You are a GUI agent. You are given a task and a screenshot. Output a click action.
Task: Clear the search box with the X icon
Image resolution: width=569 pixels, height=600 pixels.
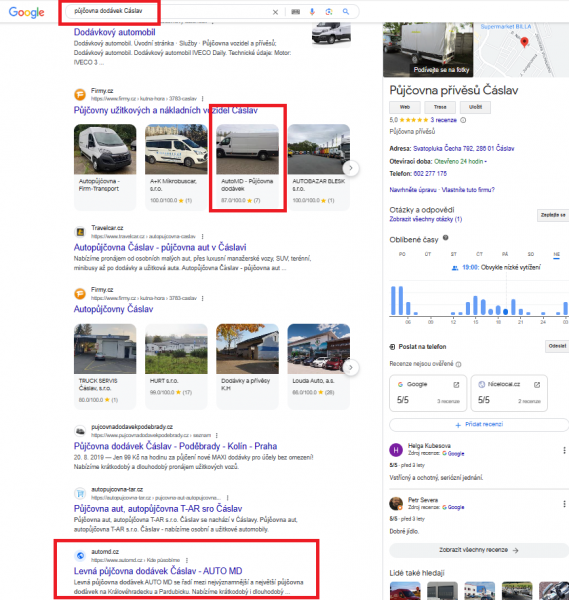pos(275,12)
